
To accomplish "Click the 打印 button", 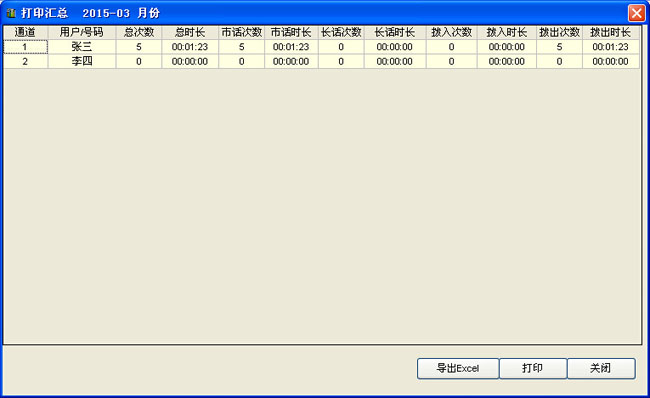I will pyautogui.click(x=533, y=368).
